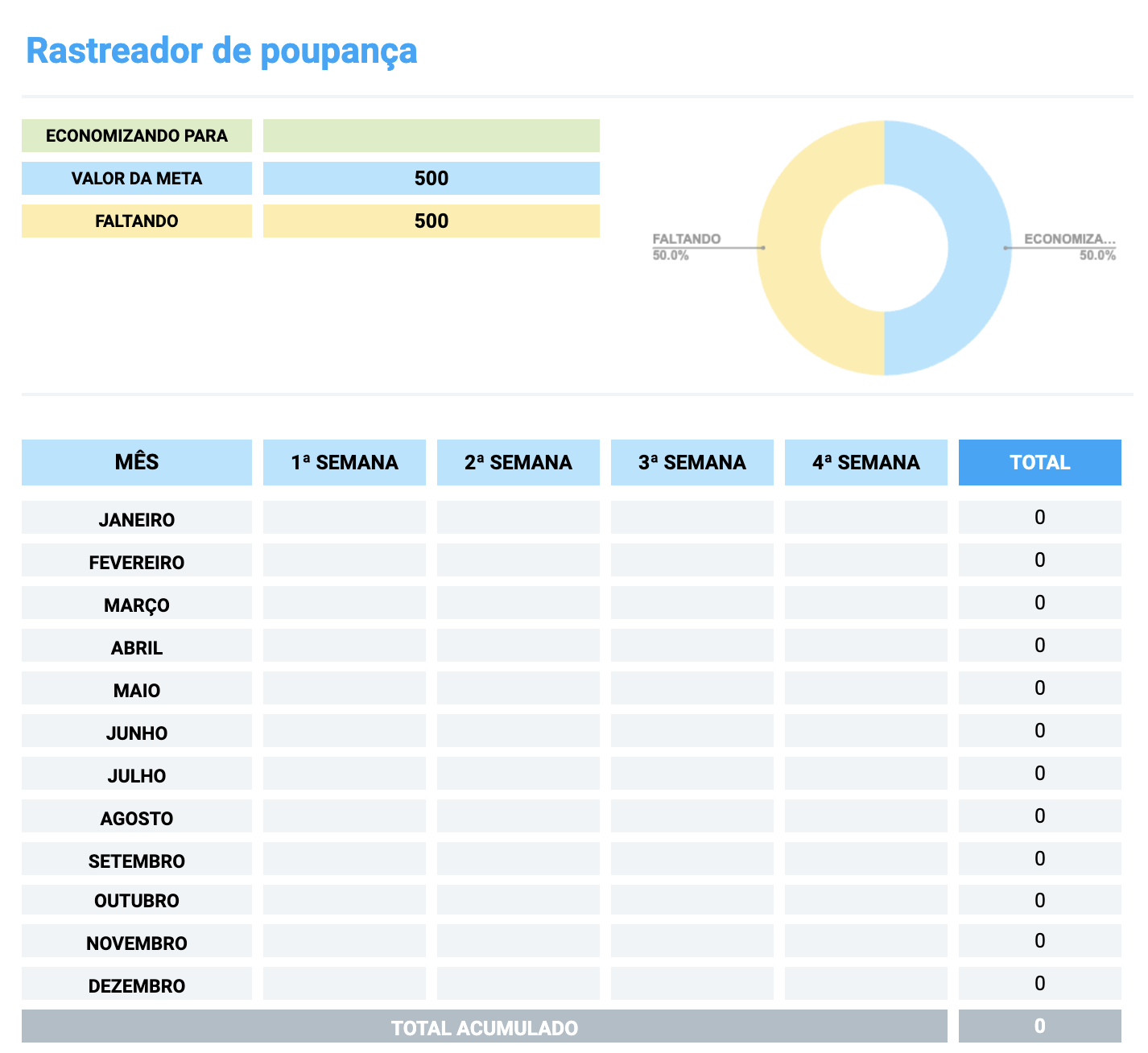1148x1053 pixels.
Task: Click the DEZEMBRO total cell showing 0
Action: click(1040, 984)
